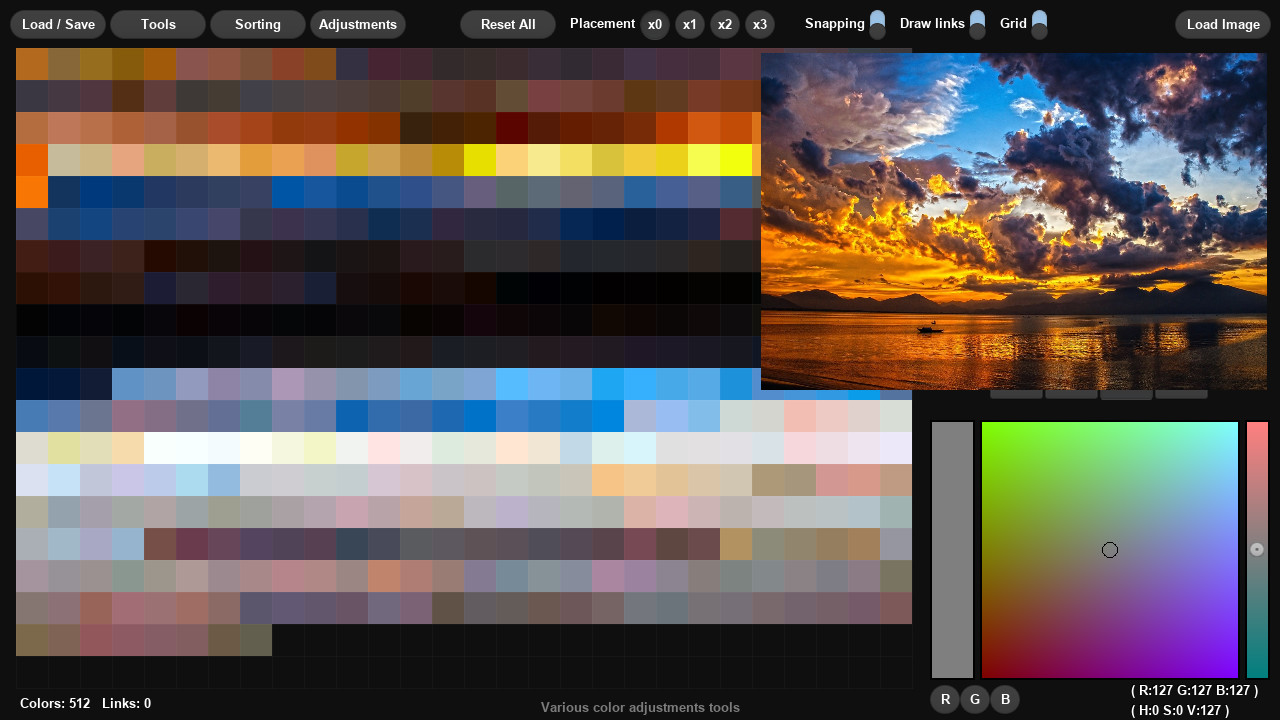
Task: Click the B channel button
Action: point(1005,699)
